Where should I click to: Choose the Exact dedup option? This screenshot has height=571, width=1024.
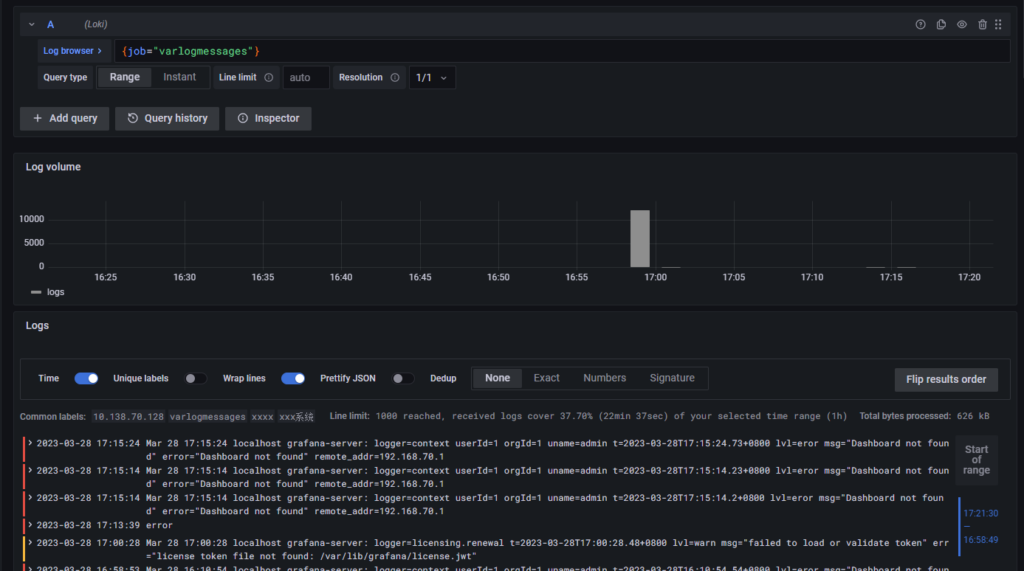[546, 378]
